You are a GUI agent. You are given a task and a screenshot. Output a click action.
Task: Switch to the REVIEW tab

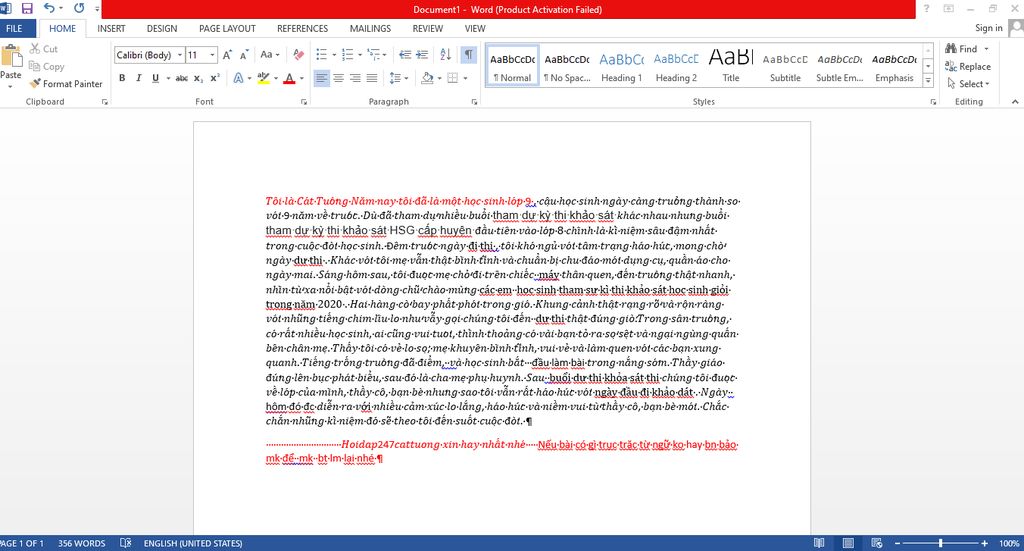point(428,29)
